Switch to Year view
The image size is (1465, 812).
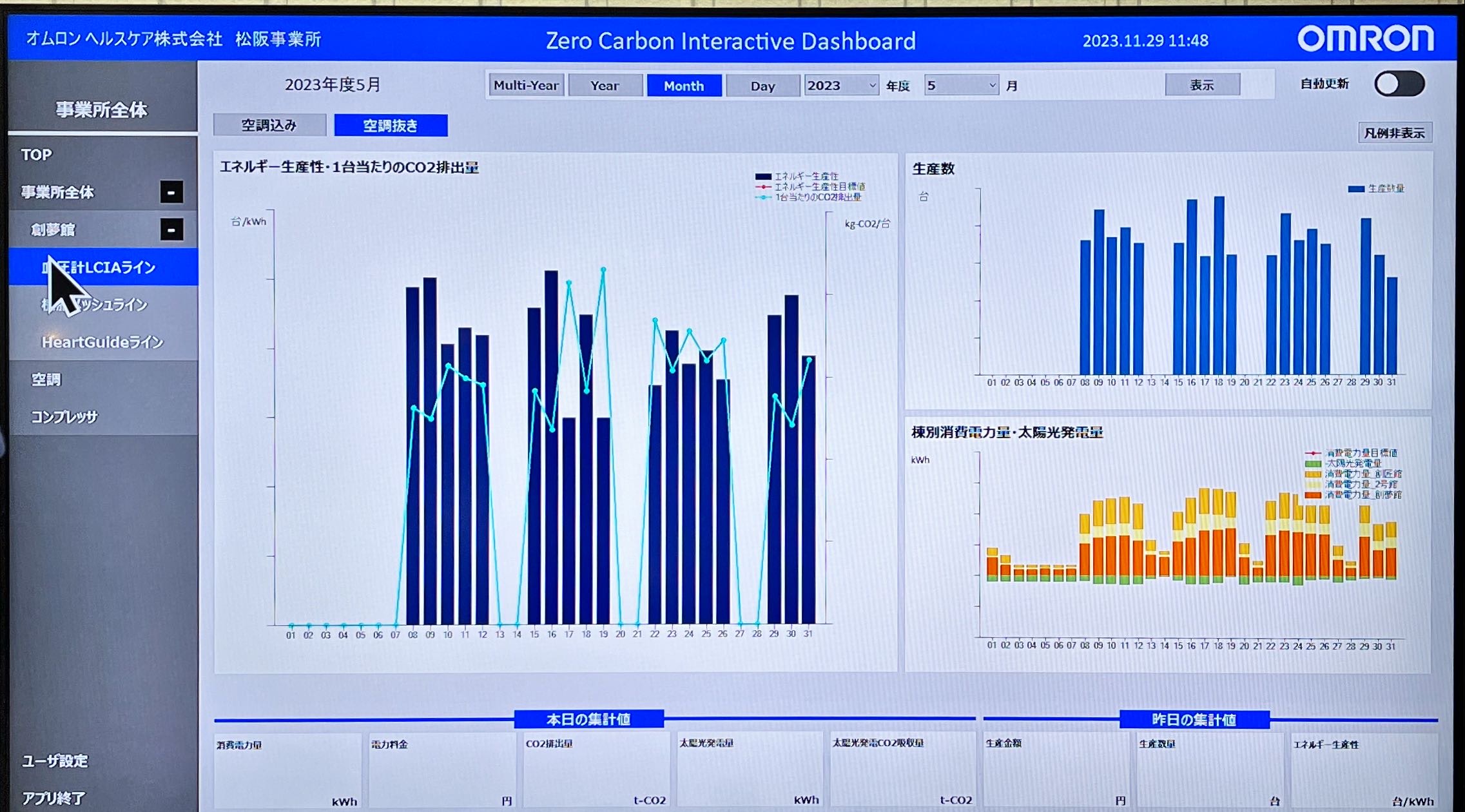click(605, 85)
